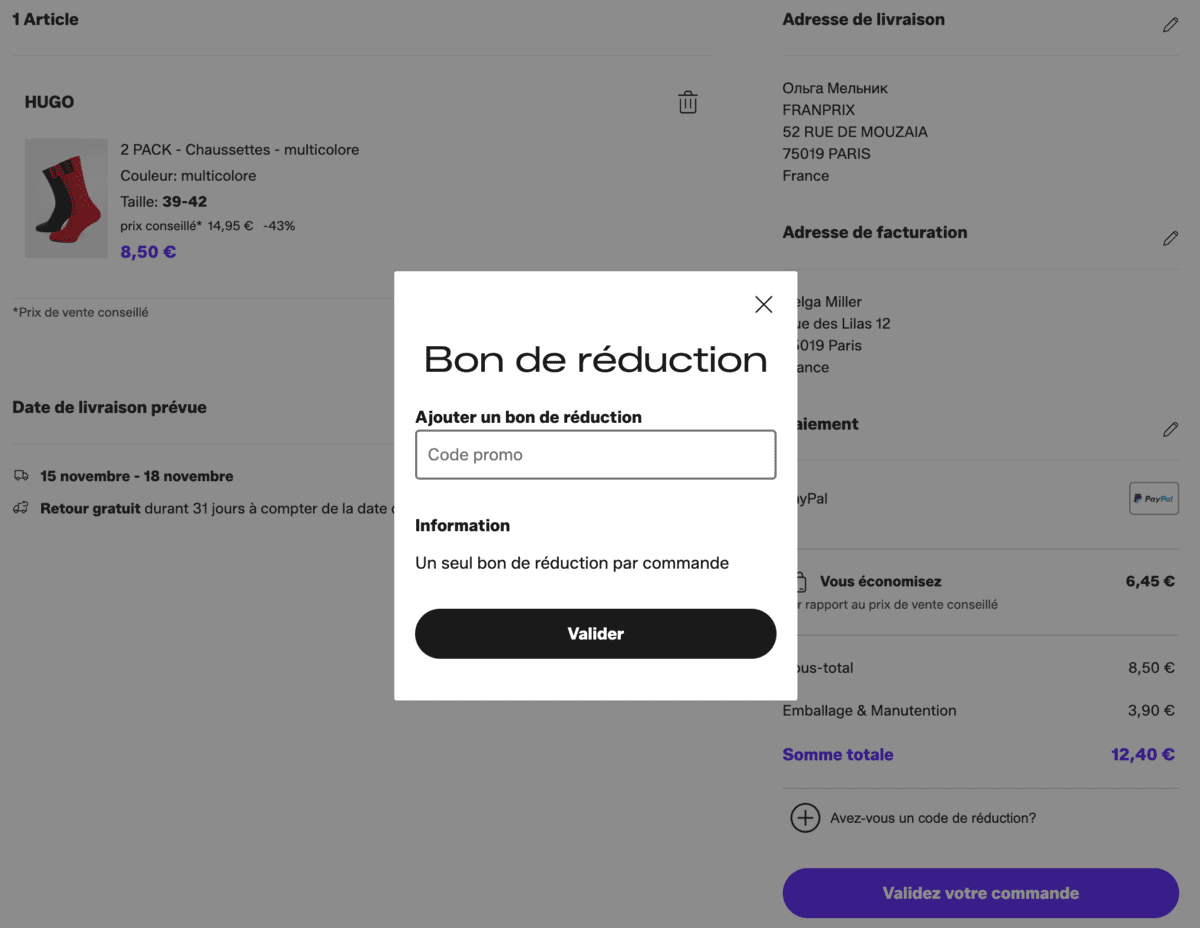Click the trash icon to remove HUGO socks
Viewport: 1200px width, 928px height.
pos(687,101)
